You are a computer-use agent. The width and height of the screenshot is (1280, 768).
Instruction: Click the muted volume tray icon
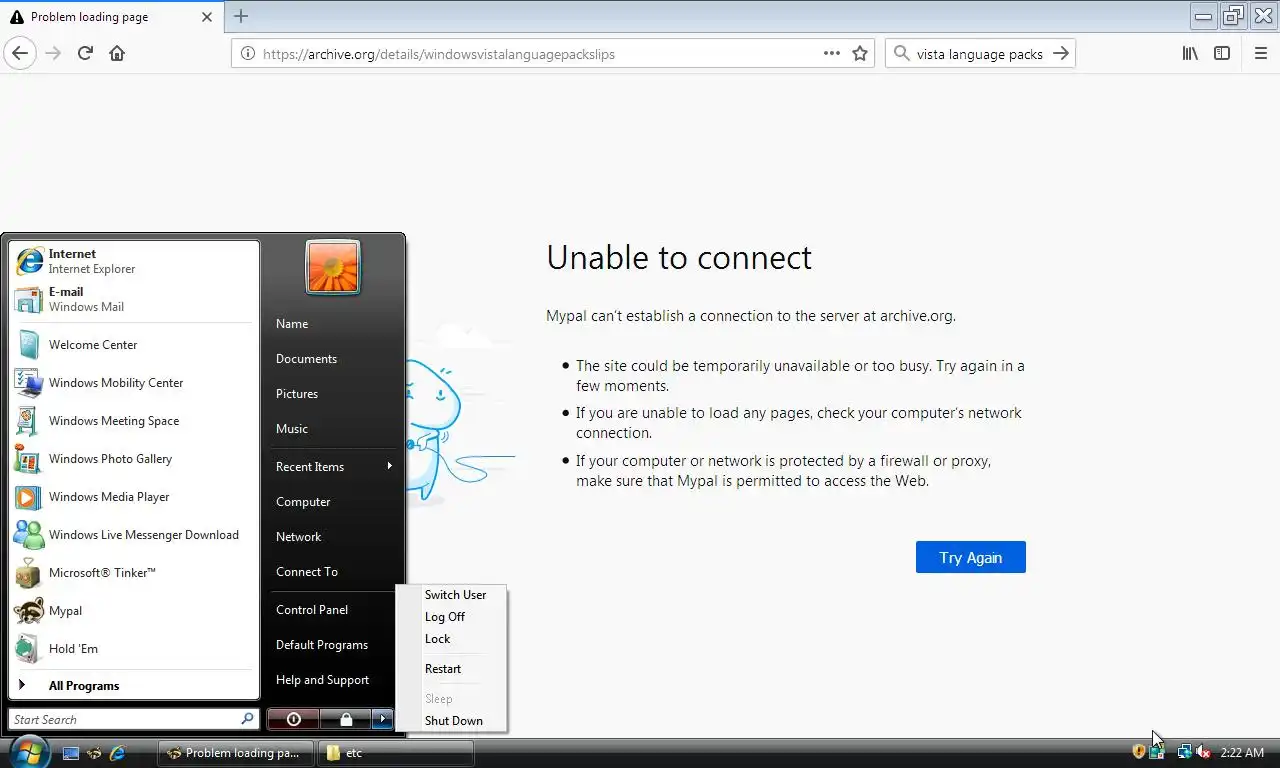[x=1203, y=752]
